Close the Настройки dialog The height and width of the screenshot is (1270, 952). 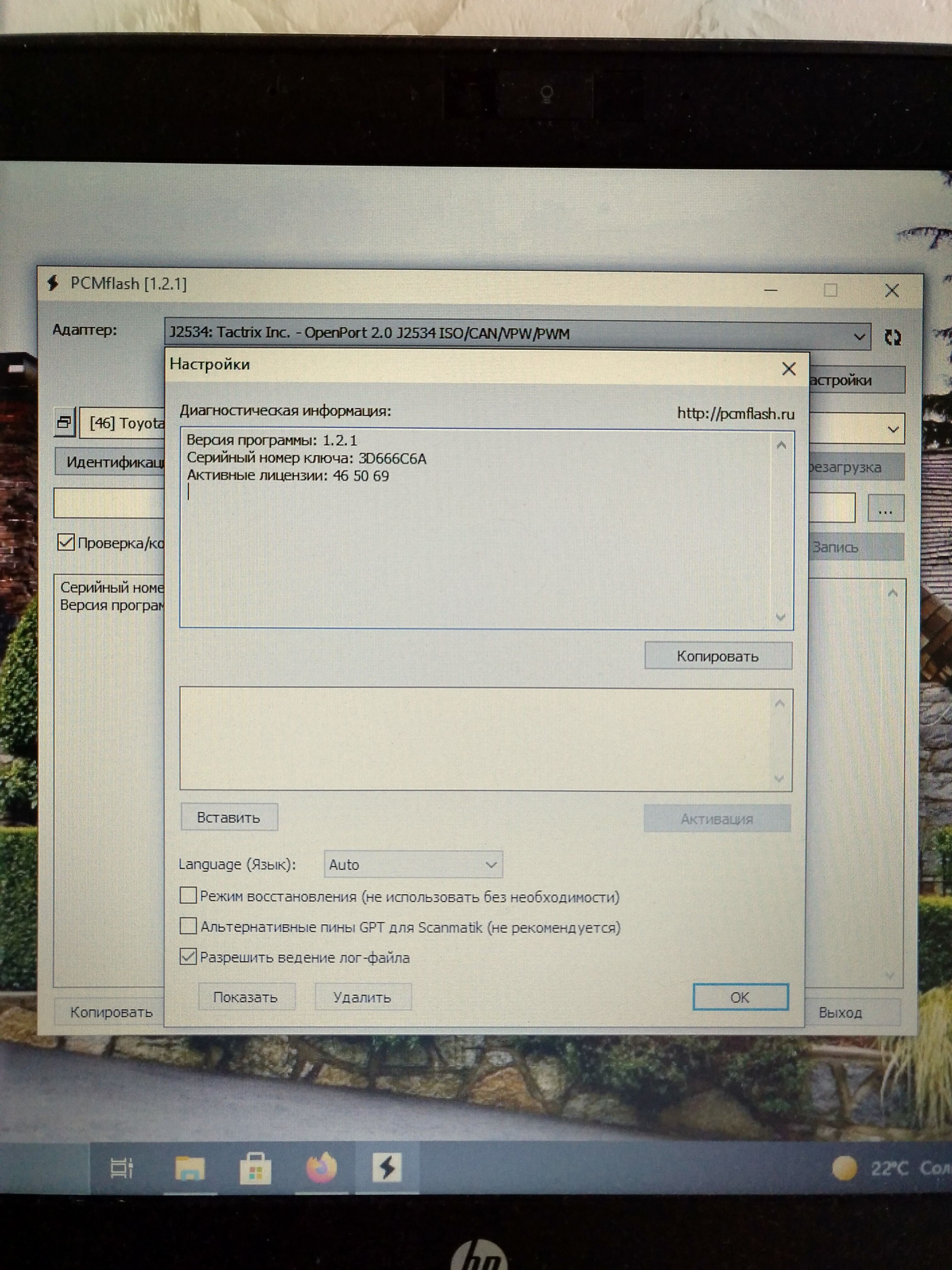[x=789, y=369]
